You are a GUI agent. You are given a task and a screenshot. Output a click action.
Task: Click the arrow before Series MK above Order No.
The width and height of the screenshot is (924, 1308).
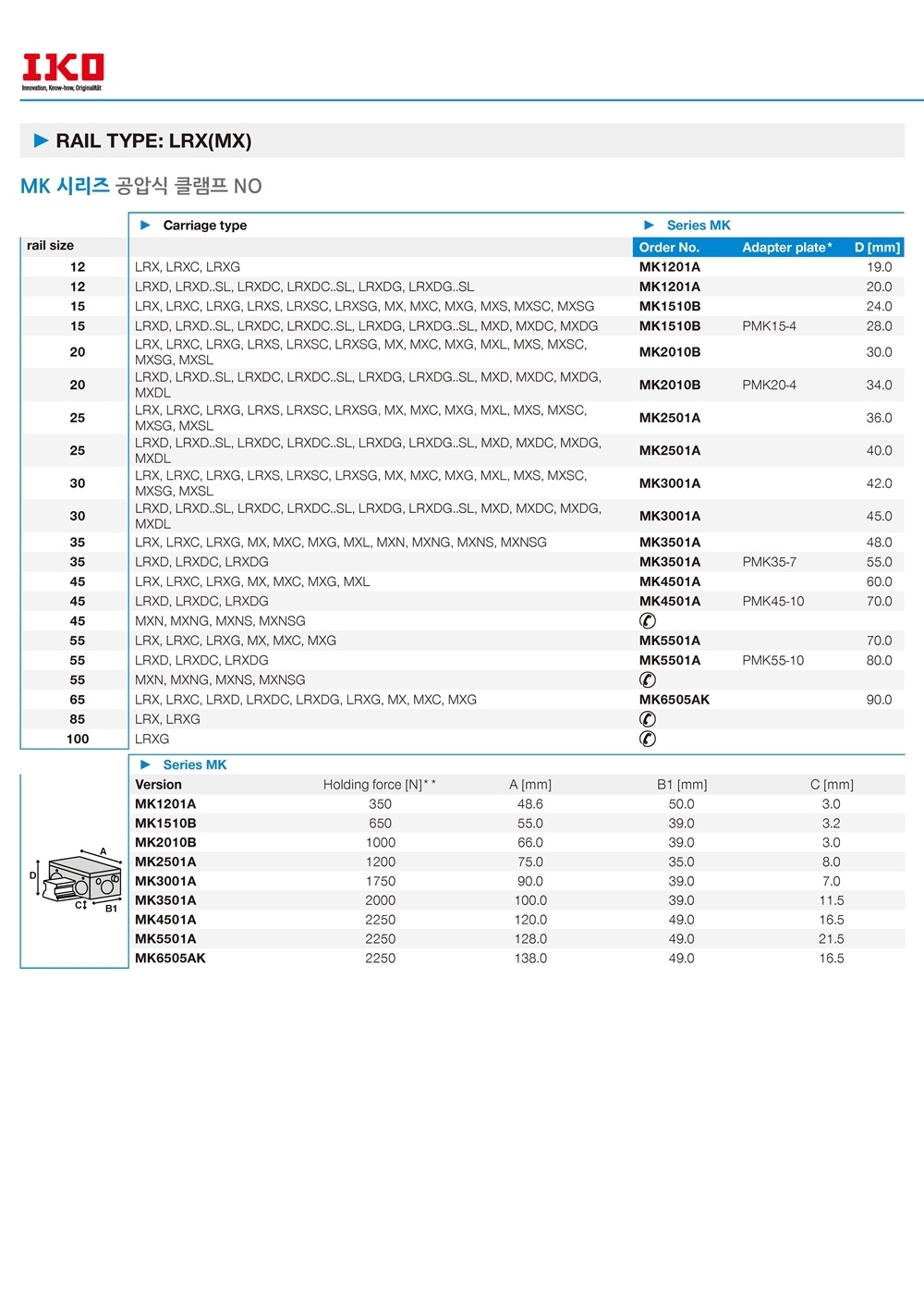click(x=649, y=225)
